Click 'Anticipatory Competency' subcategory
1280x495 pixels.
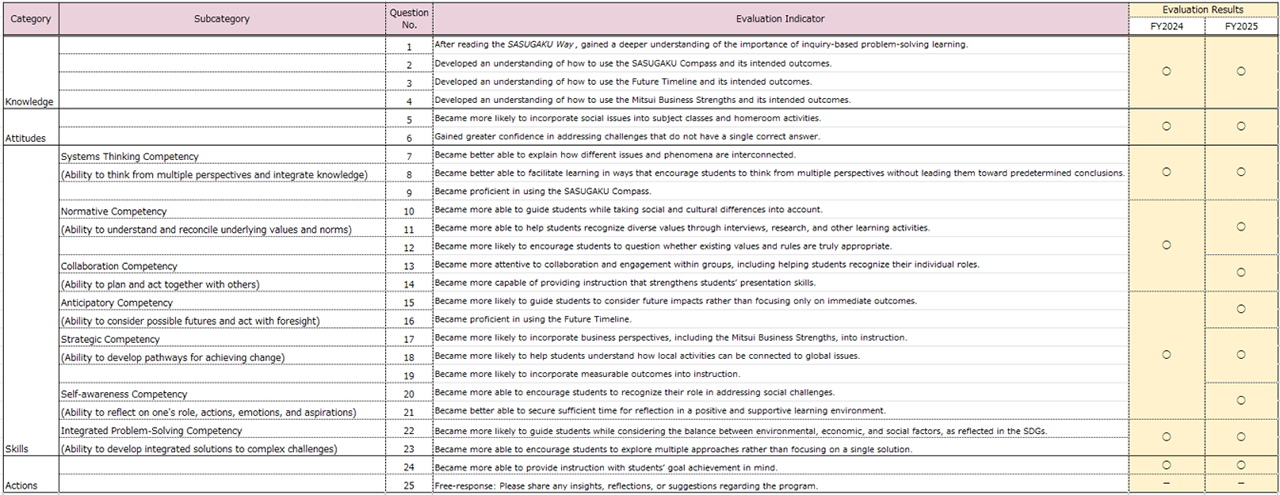[x=117, y=303]
